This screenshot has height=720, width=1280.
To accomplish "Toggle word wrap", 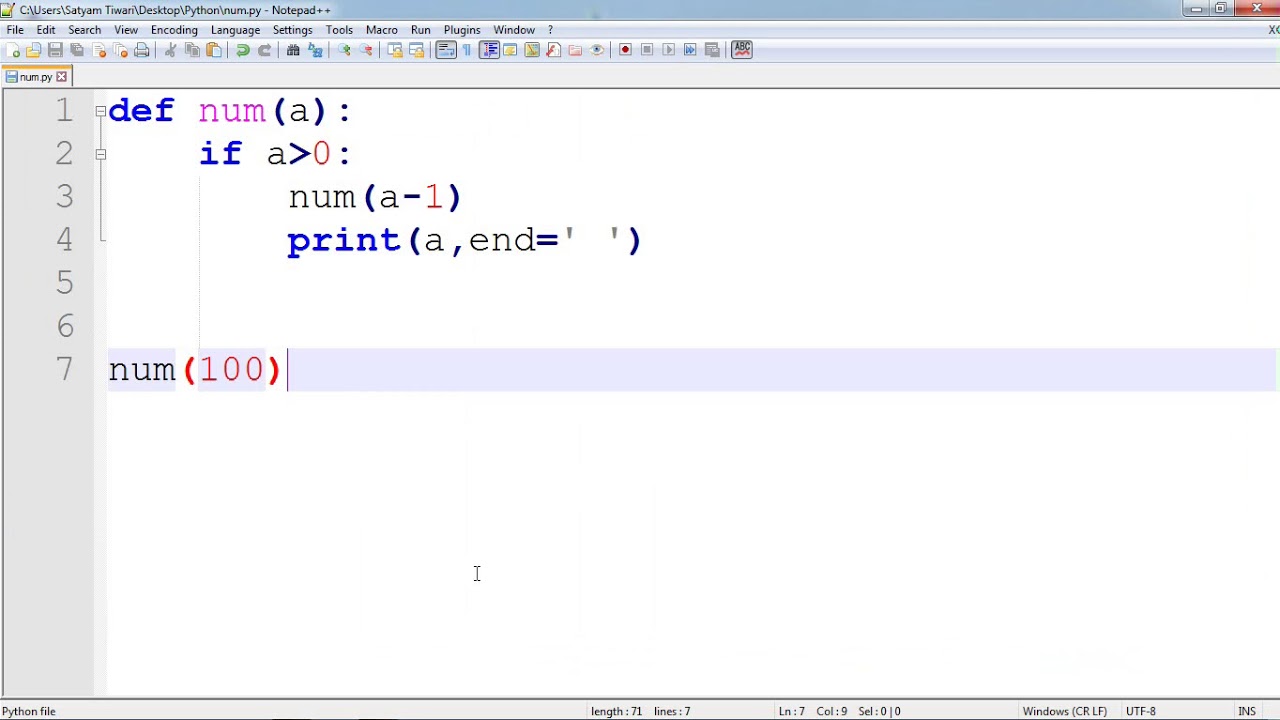I will pyautogui.click(x=444, y=50).
